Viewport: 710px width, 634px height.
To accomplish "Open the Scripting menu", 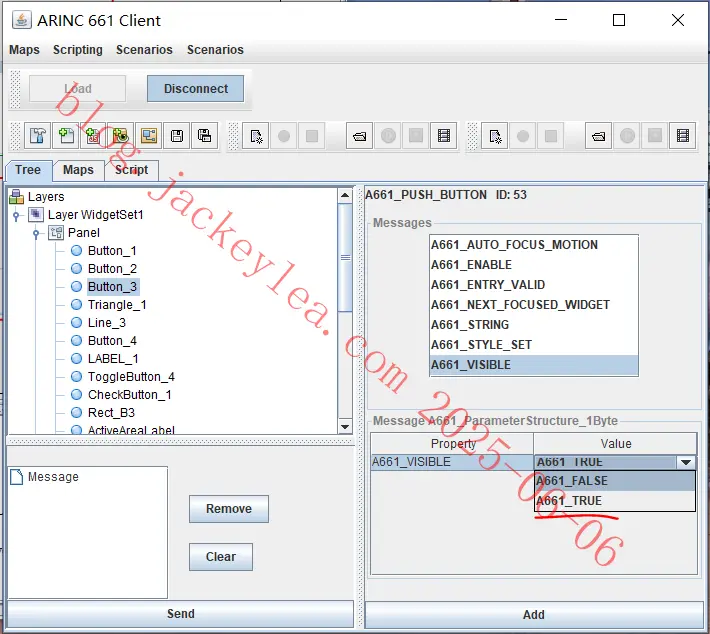I will click(x=78, y=49).
